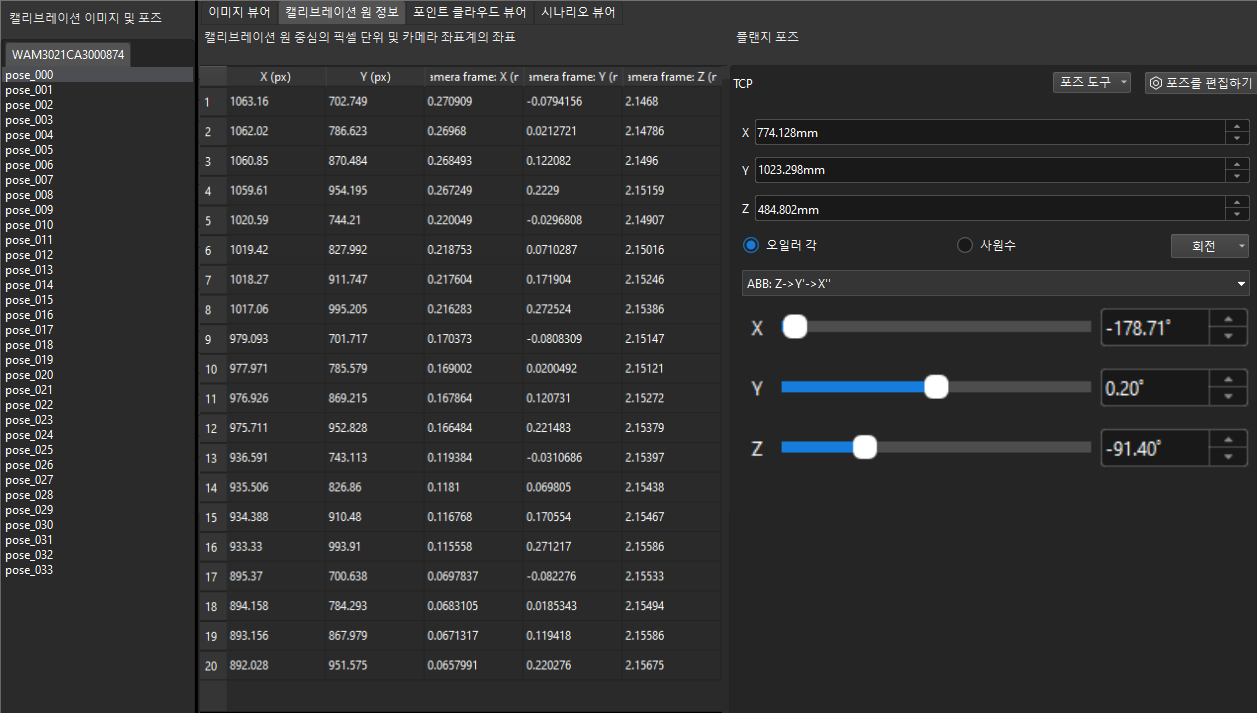
Task: Click cell 1063.16 in row 1
Action: pyautogui.click(x=276, y=102)
